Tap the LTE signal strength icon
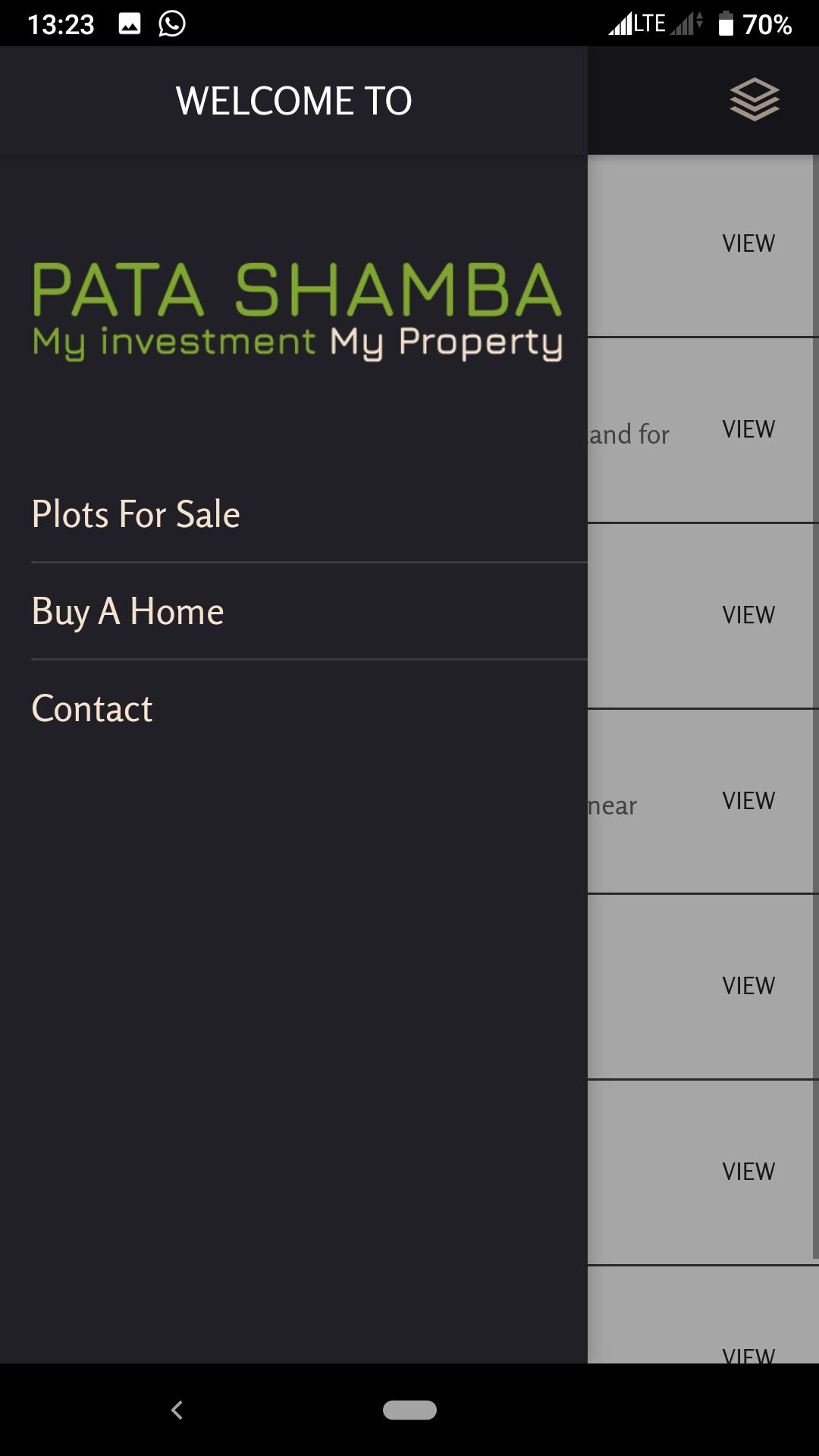 click(637, 24)
